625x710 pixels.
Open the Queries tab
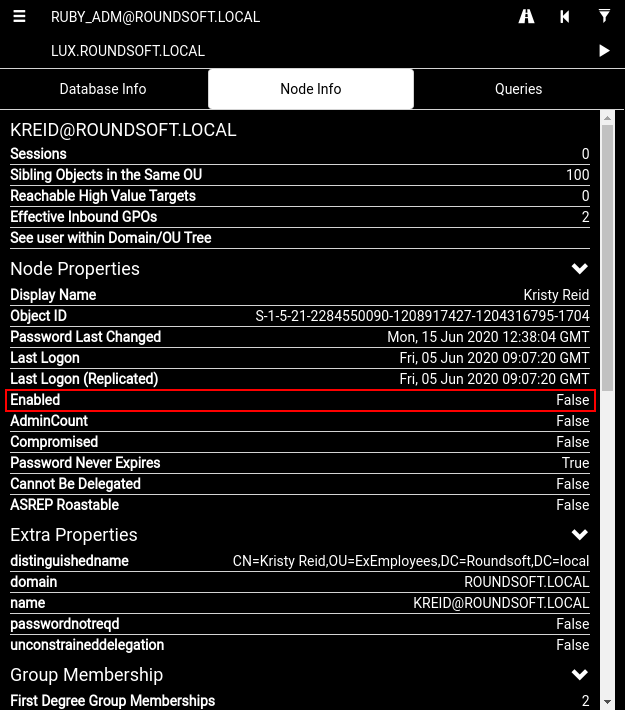click(518, 89)
